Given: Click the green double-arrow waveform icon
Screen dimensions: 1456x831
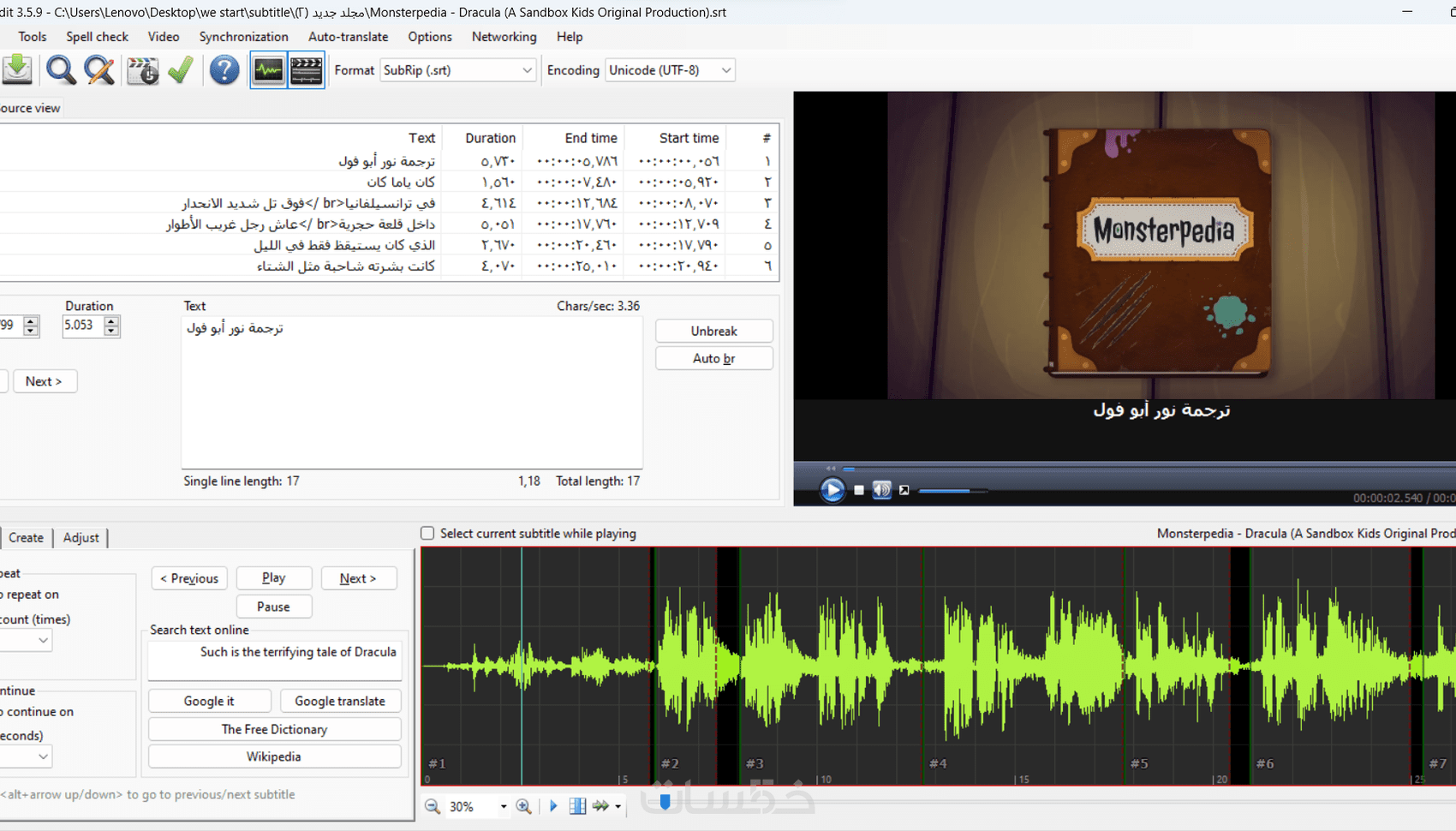Looking at the screenshot, I should 600,806.
